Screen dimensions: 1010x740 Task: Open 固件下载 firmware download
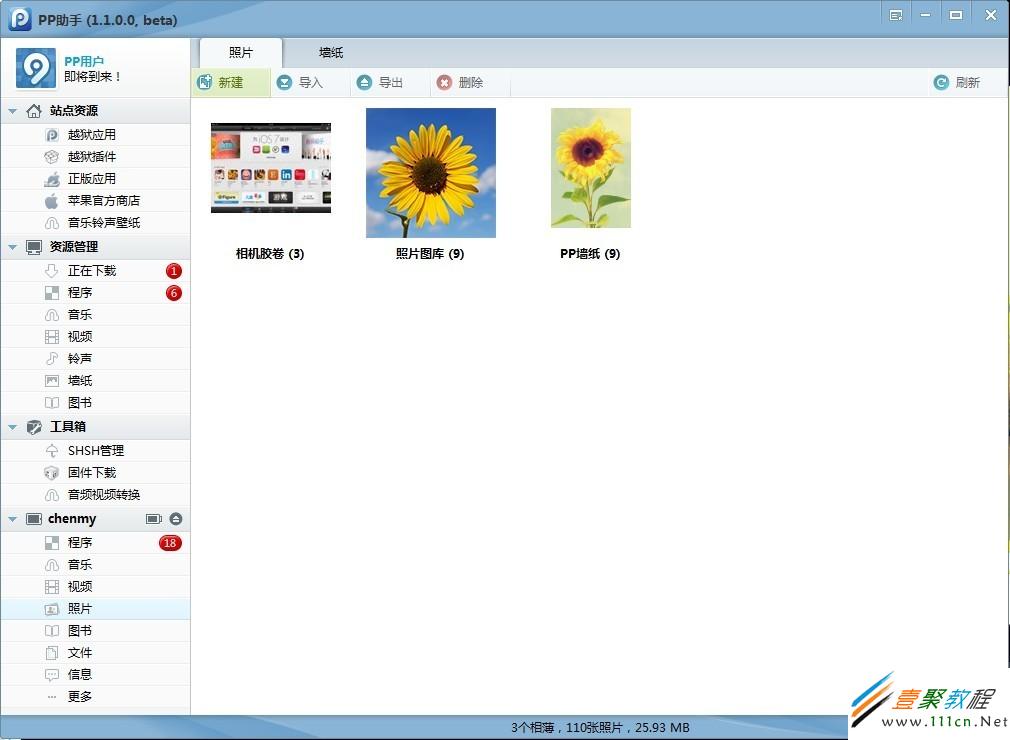95,472
